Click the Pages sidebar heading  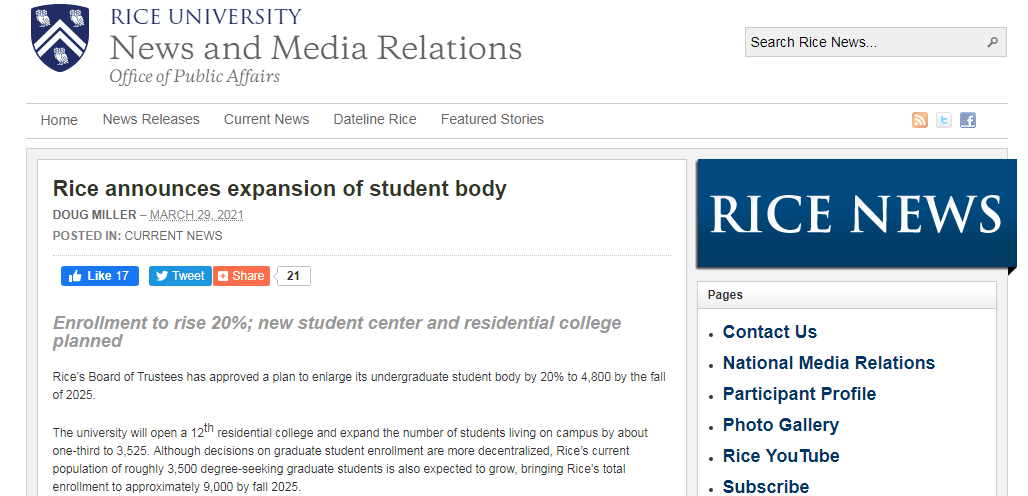click(x=725, y=295)
